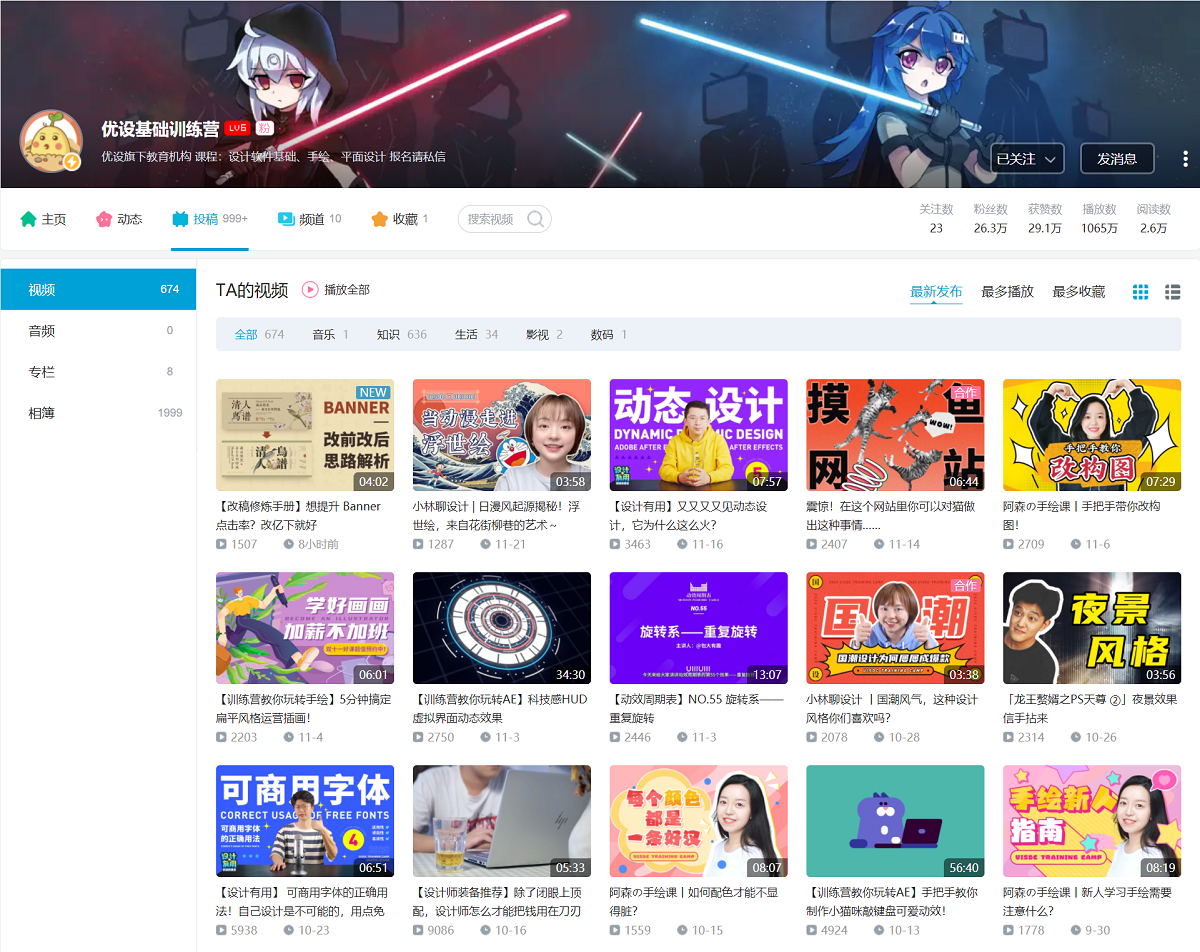This screenshot has width=1200, height=952.
Task: Go to the 主页 tab
Action: (43, 219)
